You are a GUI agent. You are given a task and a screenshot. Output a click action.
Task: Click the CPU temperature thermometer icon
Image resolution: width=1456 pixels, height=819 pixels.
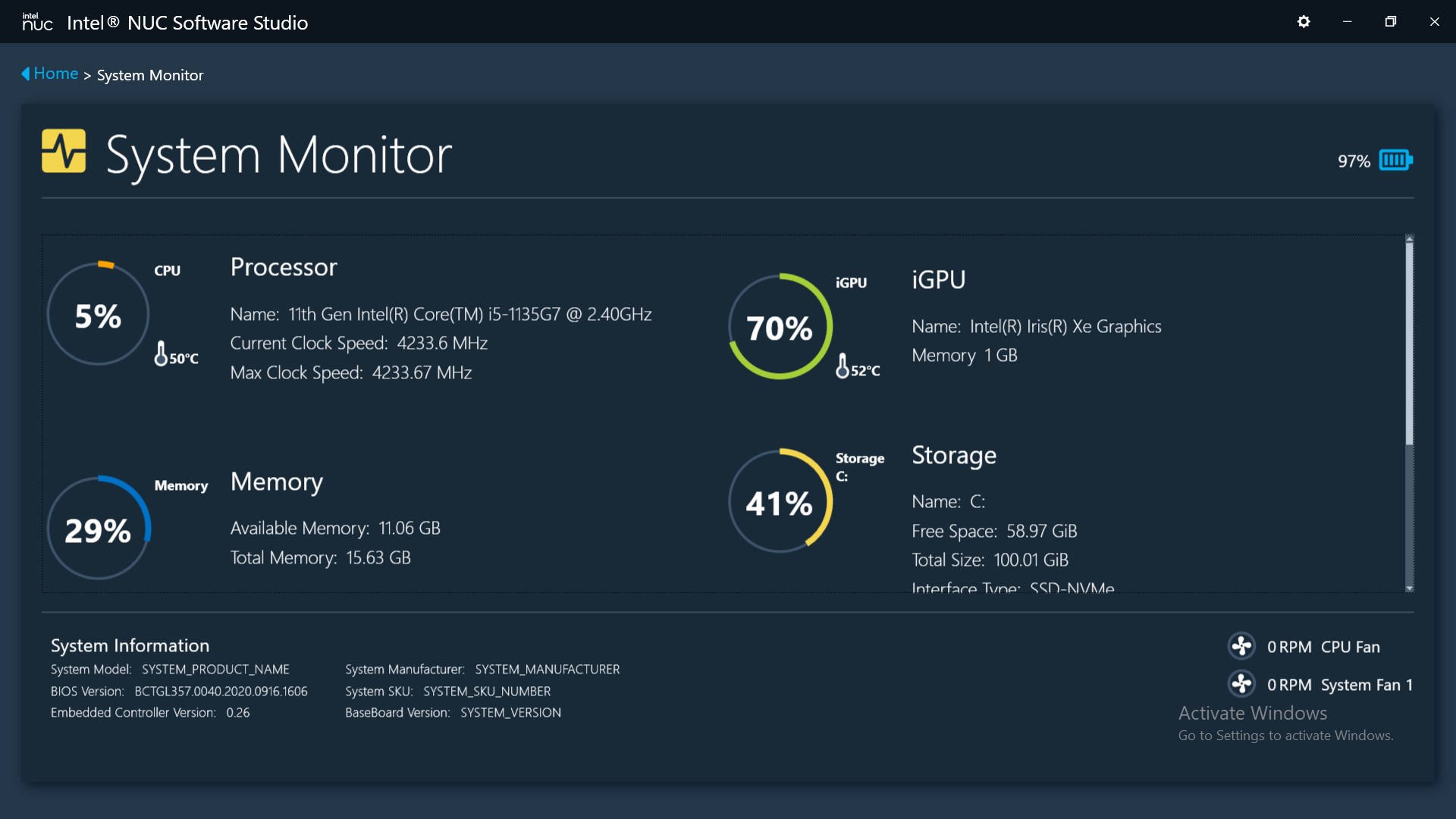click(161, 353)
